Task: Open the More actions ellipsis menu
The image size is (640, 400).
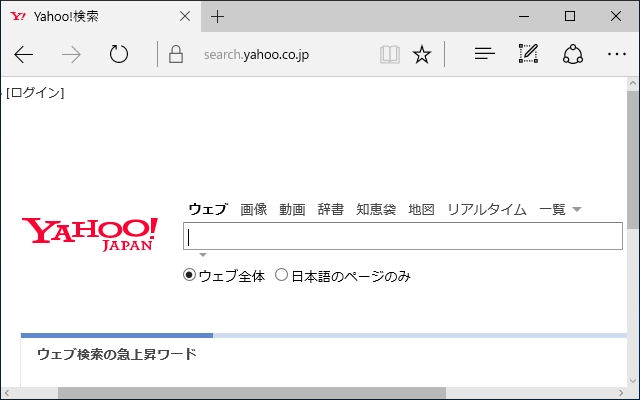Action: 617,54
